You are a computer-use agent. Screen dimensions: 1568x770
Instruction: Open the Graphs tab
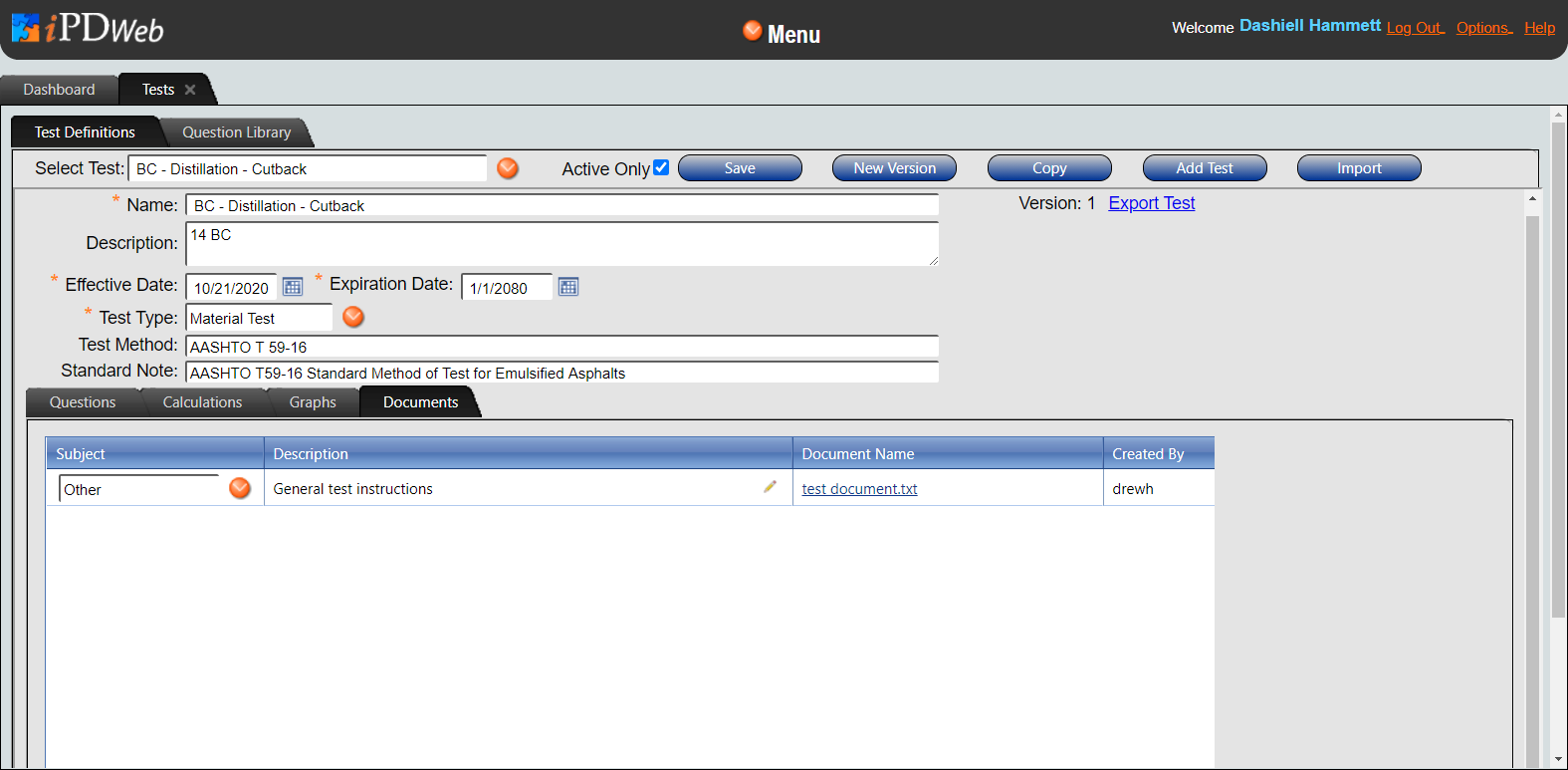point(313,402)
